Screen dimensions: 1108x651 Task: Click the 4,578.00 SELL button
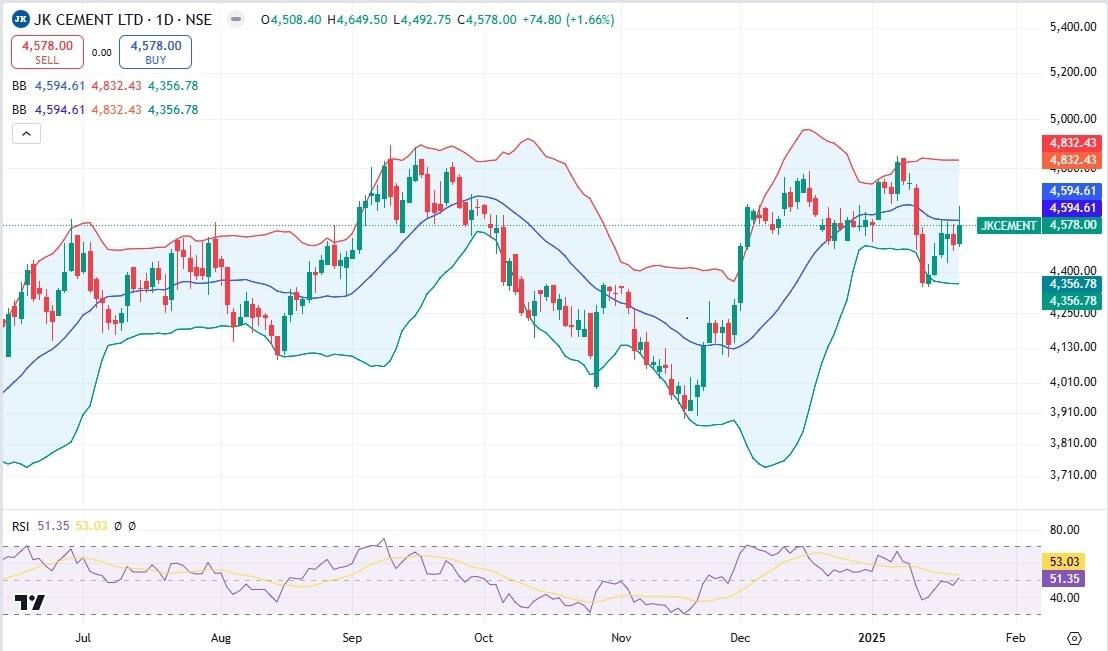[47, 52]
